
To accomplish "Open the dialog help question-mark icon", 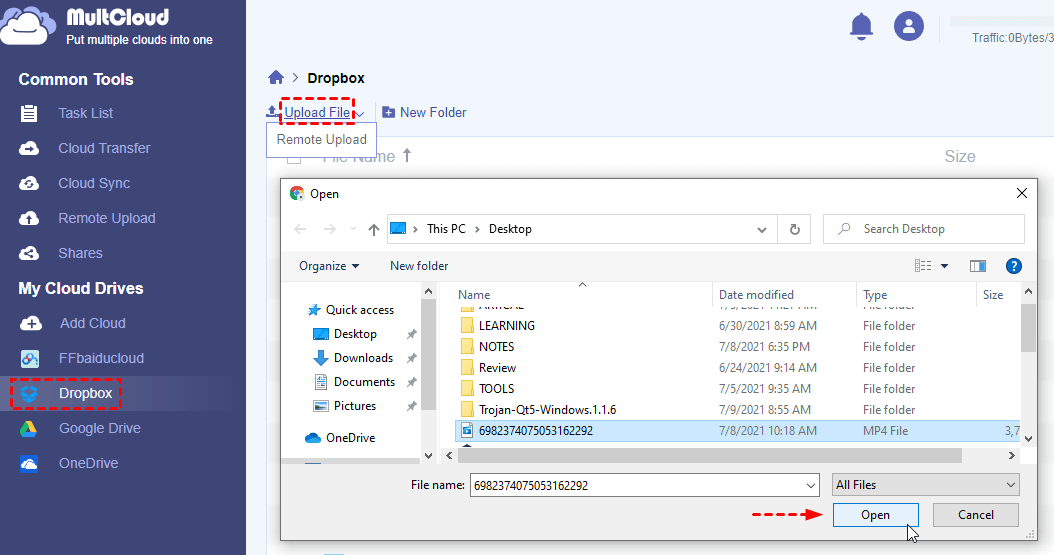I will click(1014, 266).
